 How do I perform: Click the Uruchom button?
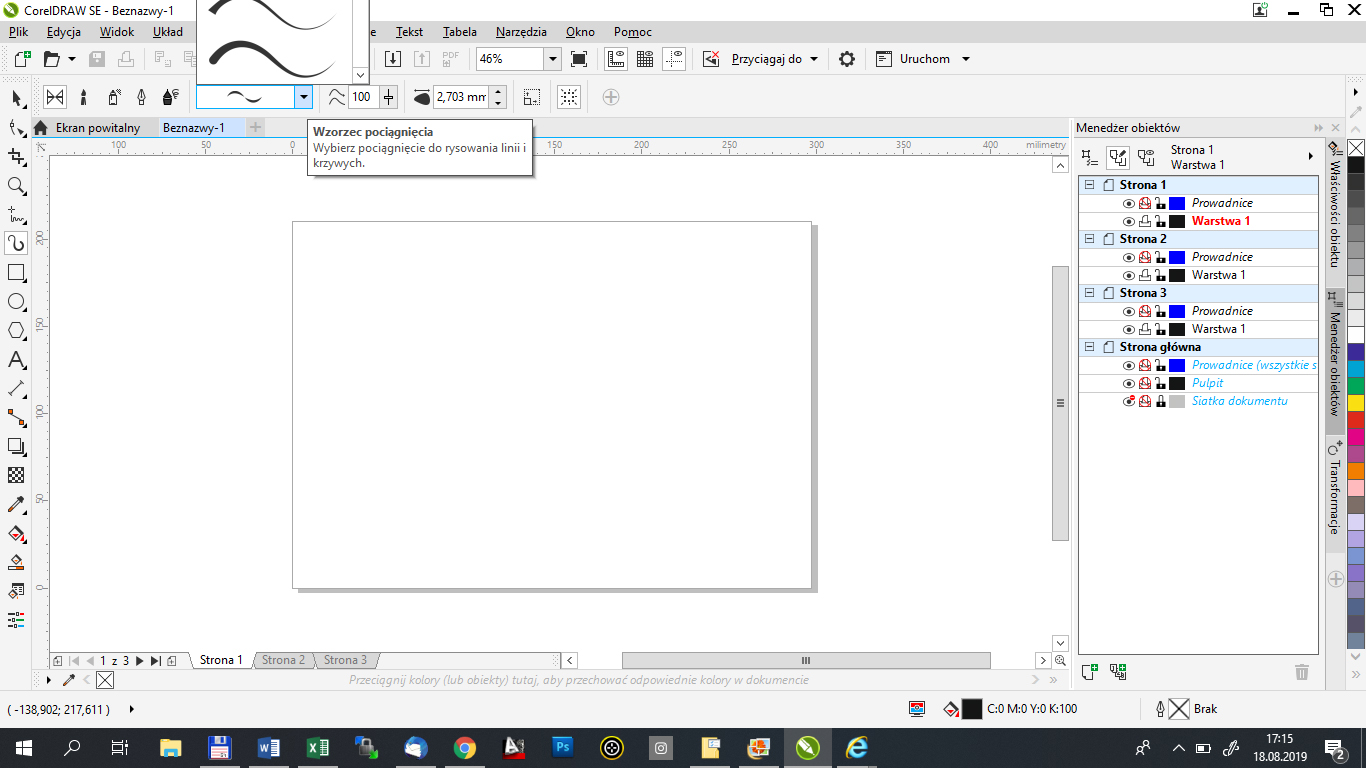924,59
